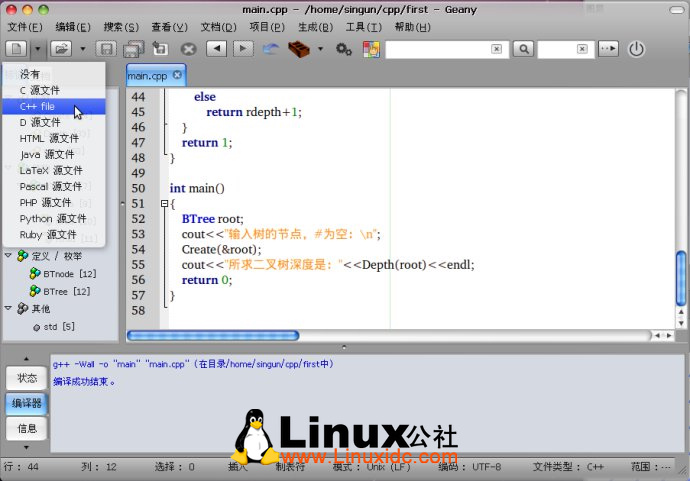
Task: Click the editor horizontal scrollbar thumb
Action: 213,336
